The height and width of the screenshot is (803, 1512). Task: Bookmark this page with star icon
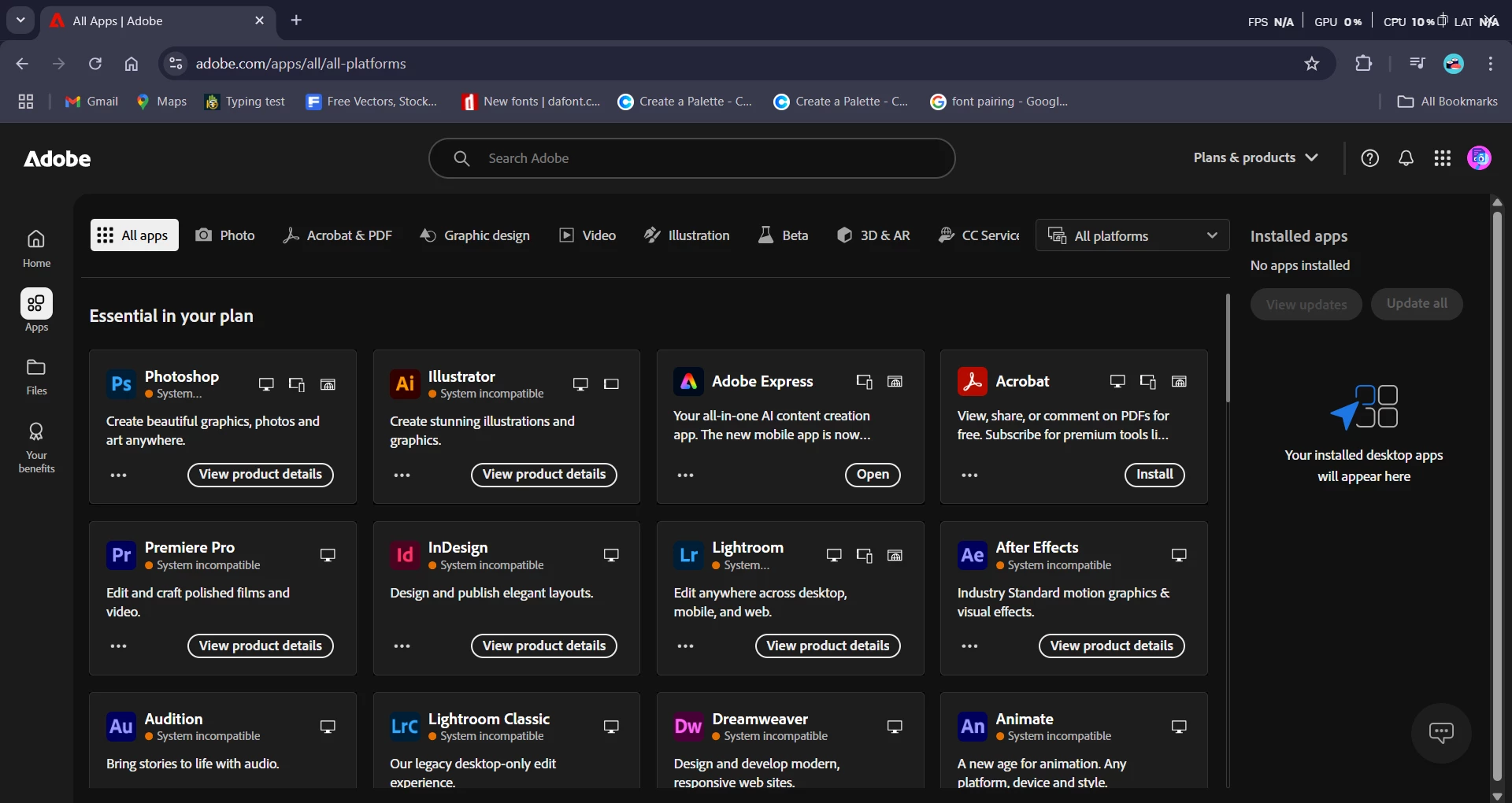(x=1312, y=64)
